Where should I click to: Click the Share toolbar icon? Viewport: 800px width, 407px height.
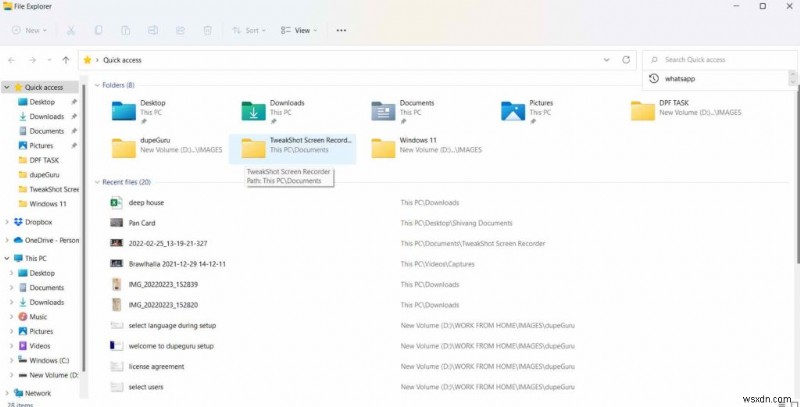(180, 31)
